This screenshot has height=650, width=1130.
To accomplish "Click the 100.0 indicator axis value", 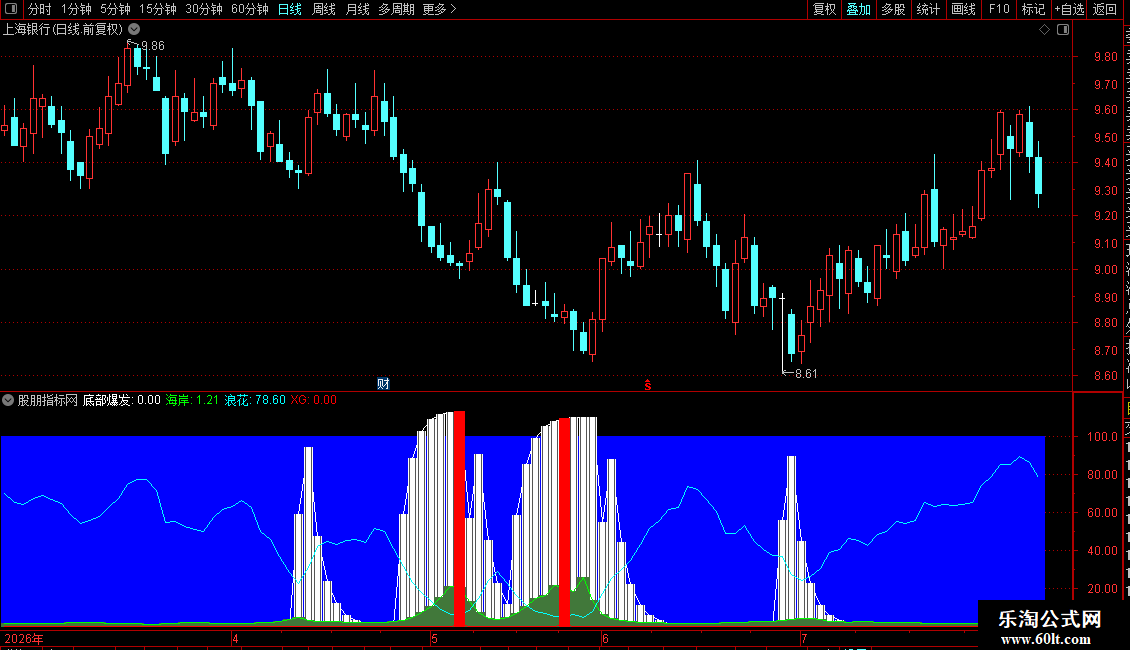I will coord(1103,437).
